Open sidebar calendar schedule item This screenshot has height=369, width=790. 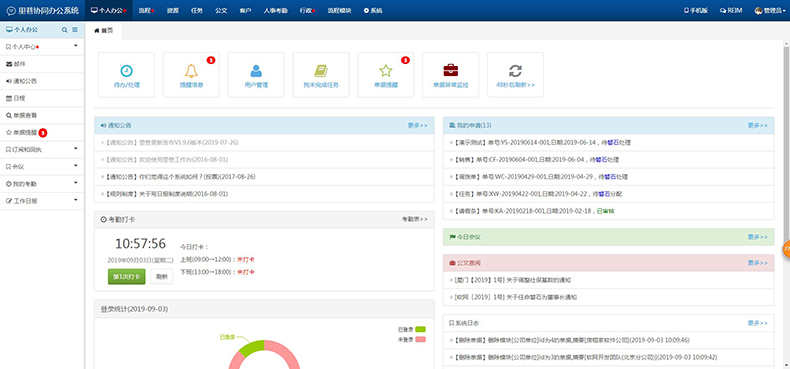tap(41, 98)
